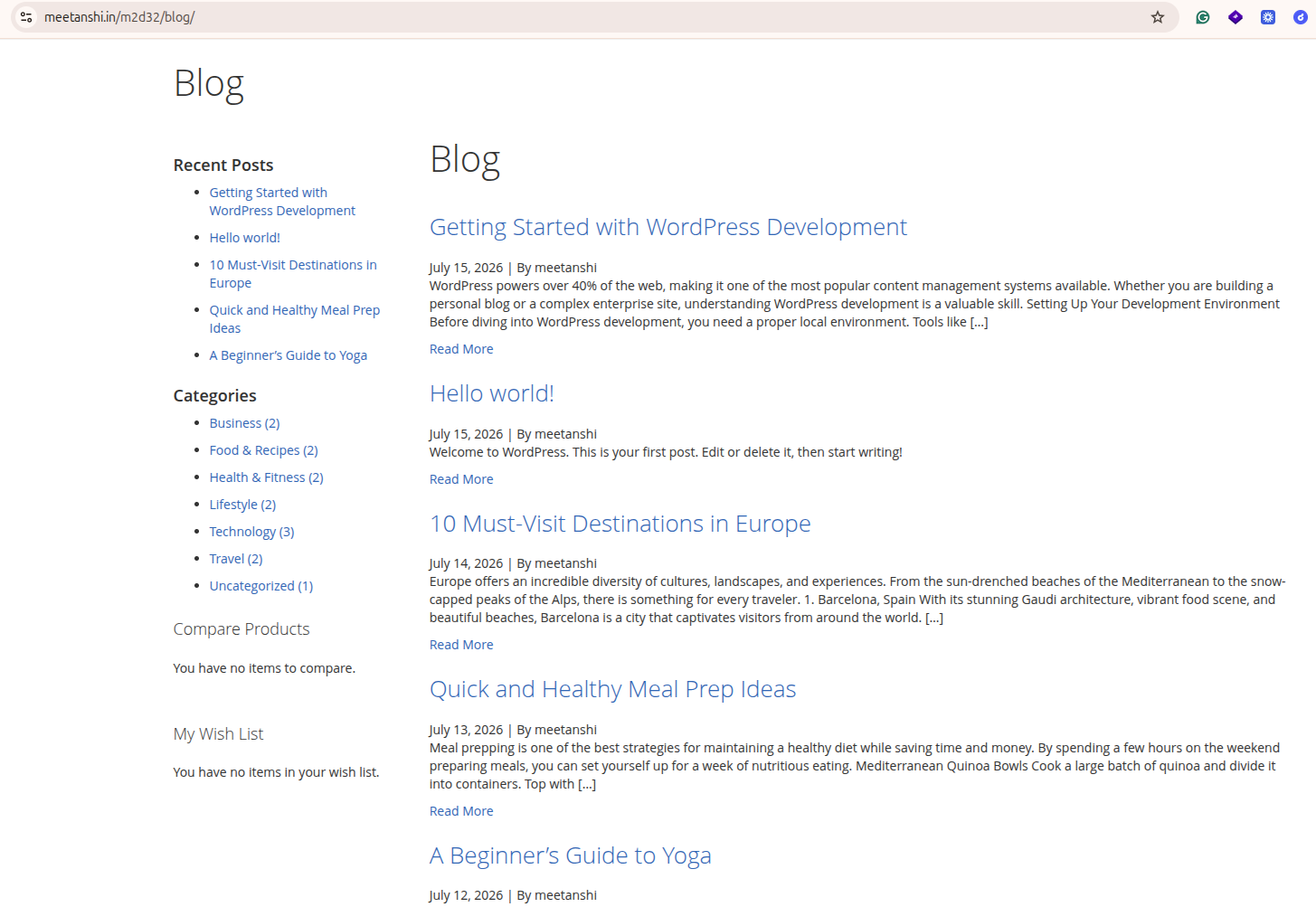The width and height of the screenshot is (1316, 907).
Task: Open sidebar recent post Hello world!
Action: coord(245,238)
